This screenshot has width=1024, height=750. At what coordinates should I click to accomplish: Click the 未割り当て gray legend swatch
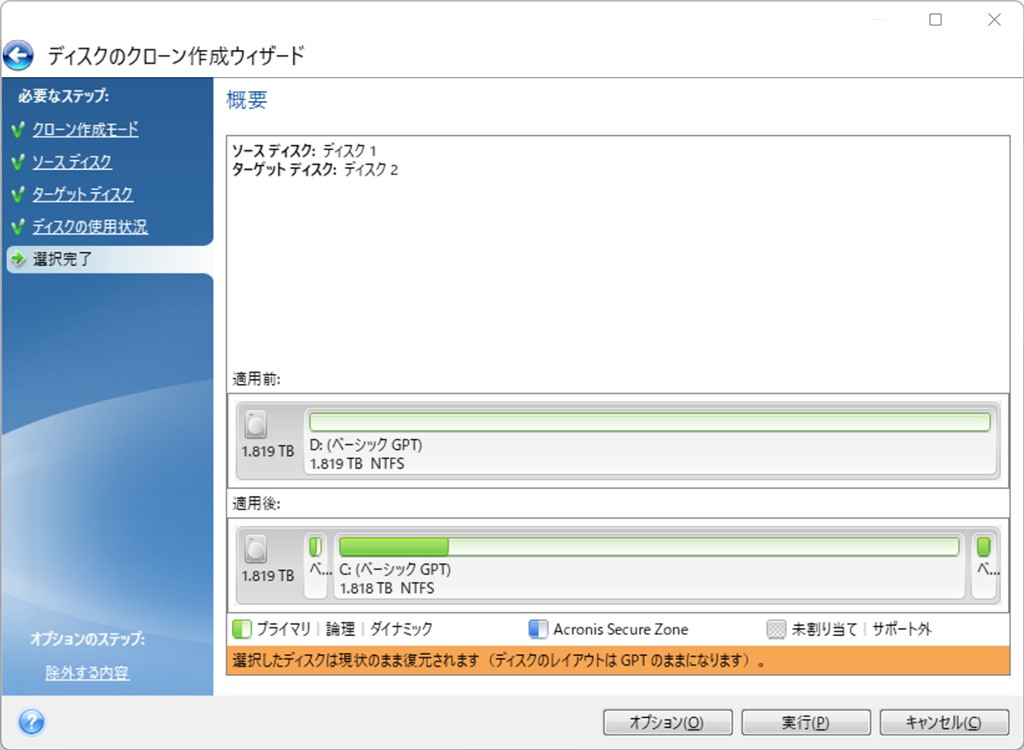[776, 629]
